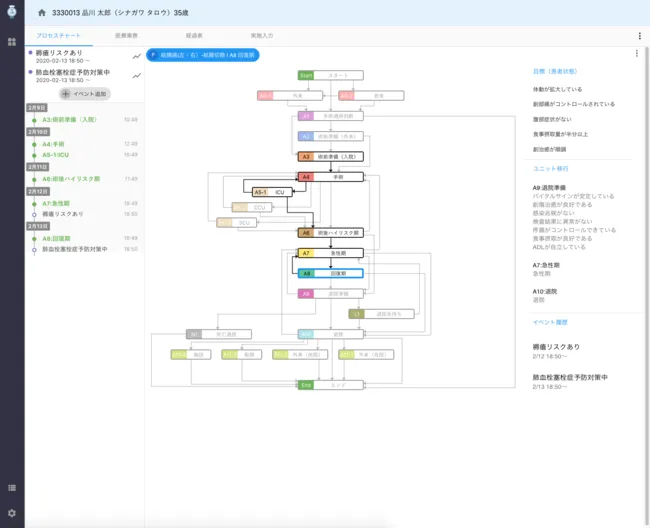Open the list view icon in sidebar
This screenshot has height=529, width=650.
11,487
